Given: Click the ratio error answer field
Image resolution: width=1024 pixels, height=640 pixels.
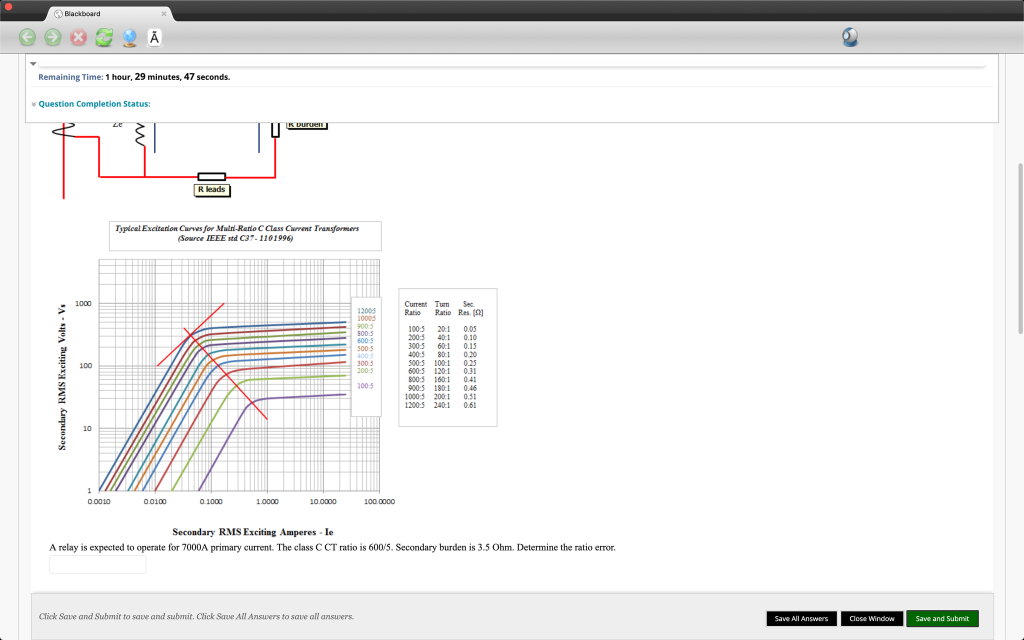Looking at the screenshot, I should [98, 564].
